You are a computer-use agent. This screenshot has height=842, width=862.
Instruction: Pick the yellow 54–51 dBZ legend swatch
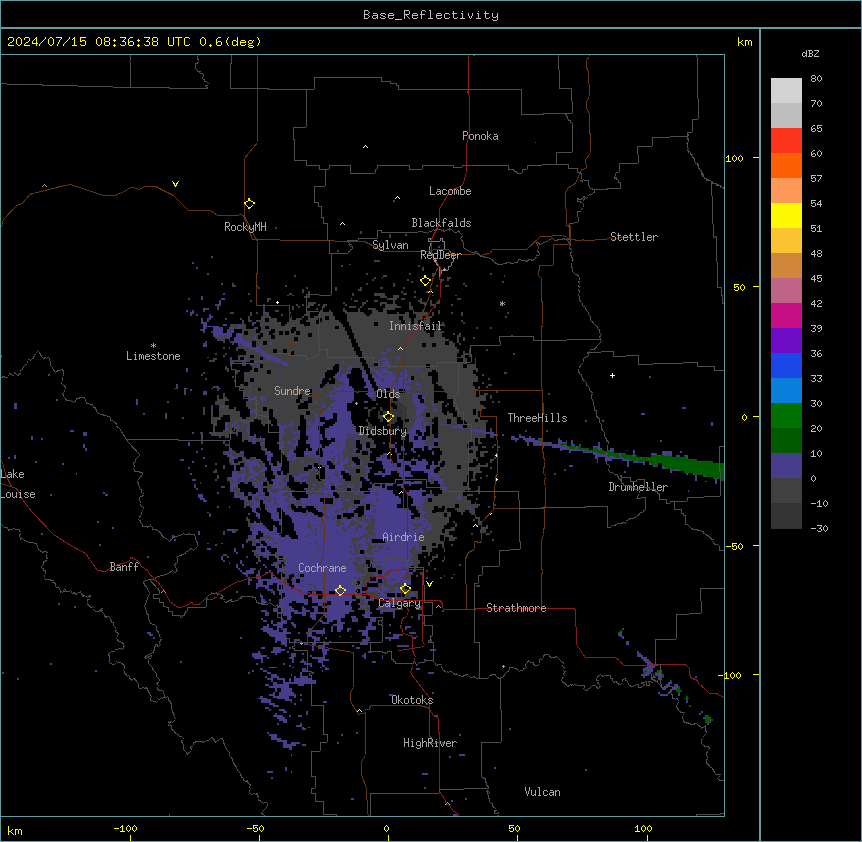pos(786,215)
